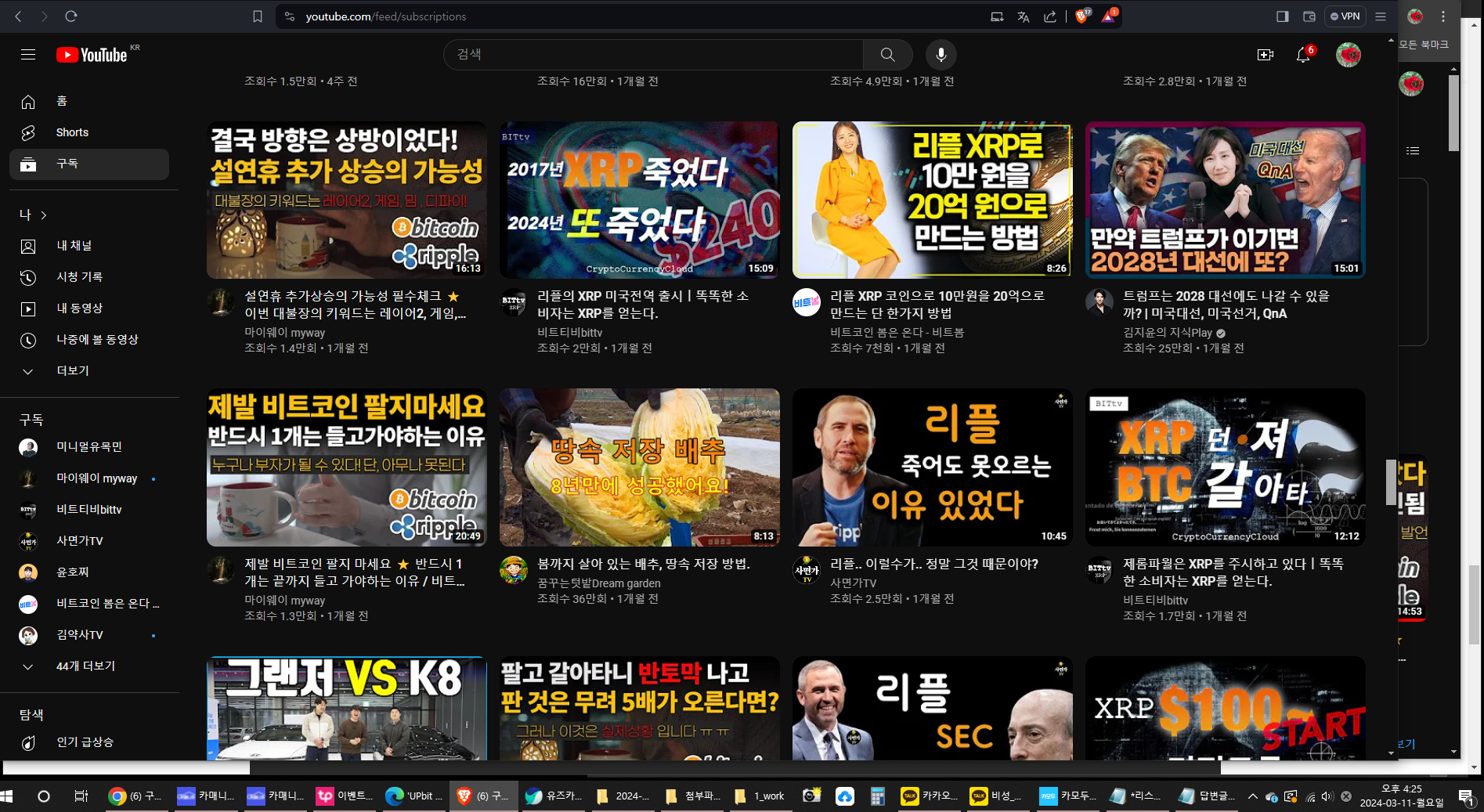Open title 리플.. 이럴수가.. 정말 그것 때문이야?
Viewport: 1484px width, 812px height.
point(934,564)
